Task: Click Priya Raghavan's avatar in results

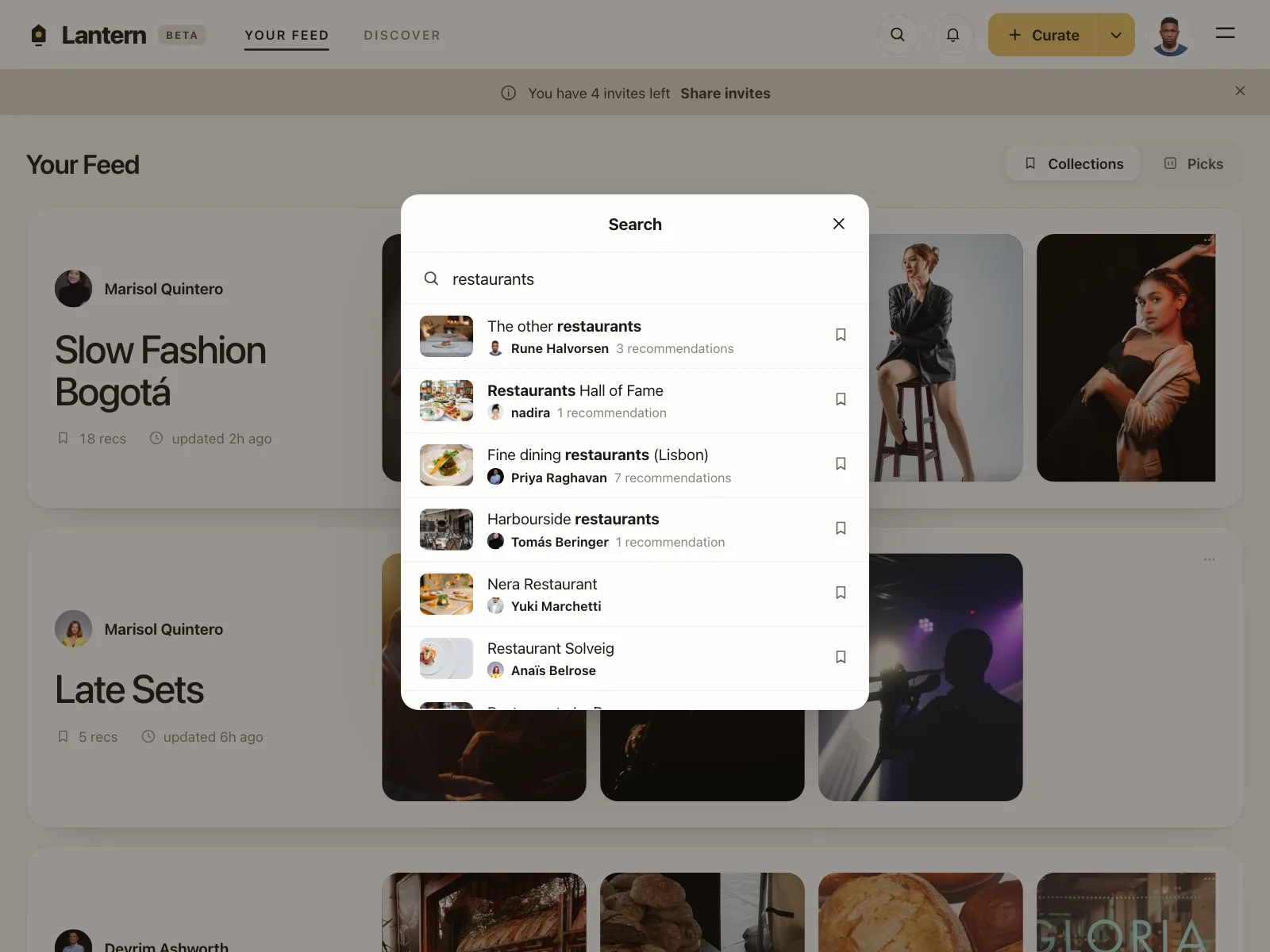Action: [495, 477]
